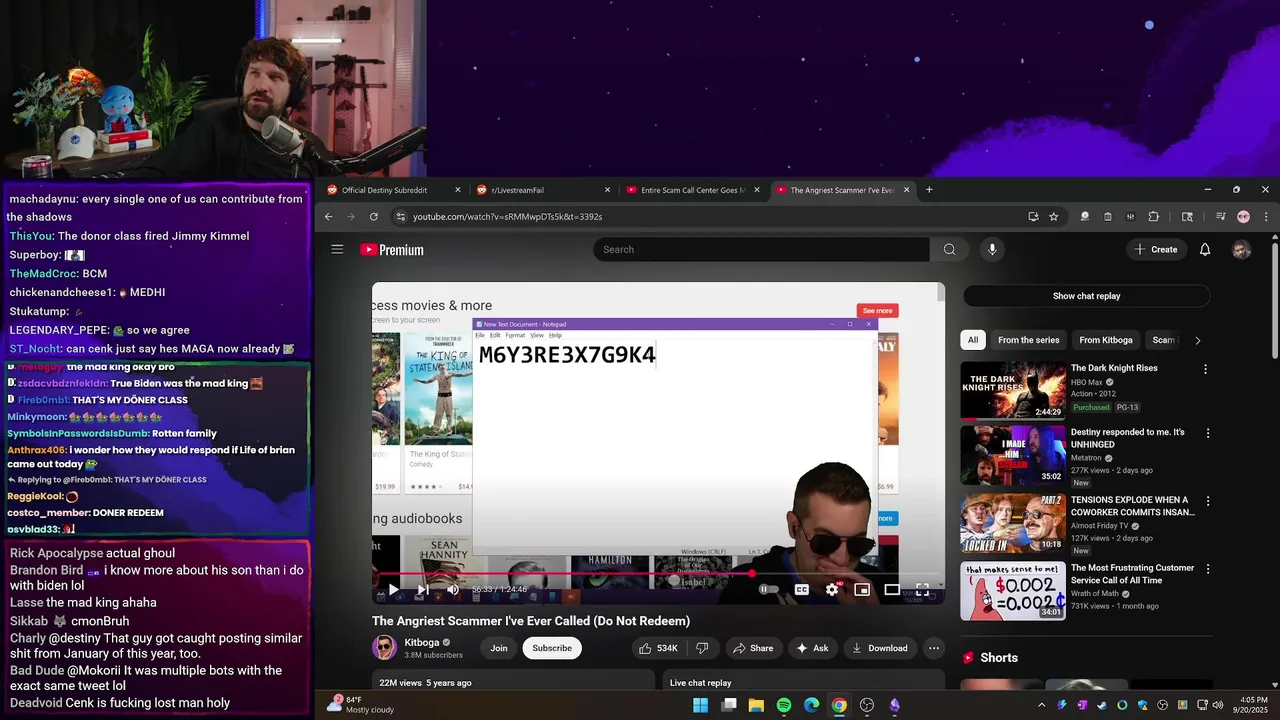
Task: Open more actions menu beside Download
Action: (x=933, y=648)
